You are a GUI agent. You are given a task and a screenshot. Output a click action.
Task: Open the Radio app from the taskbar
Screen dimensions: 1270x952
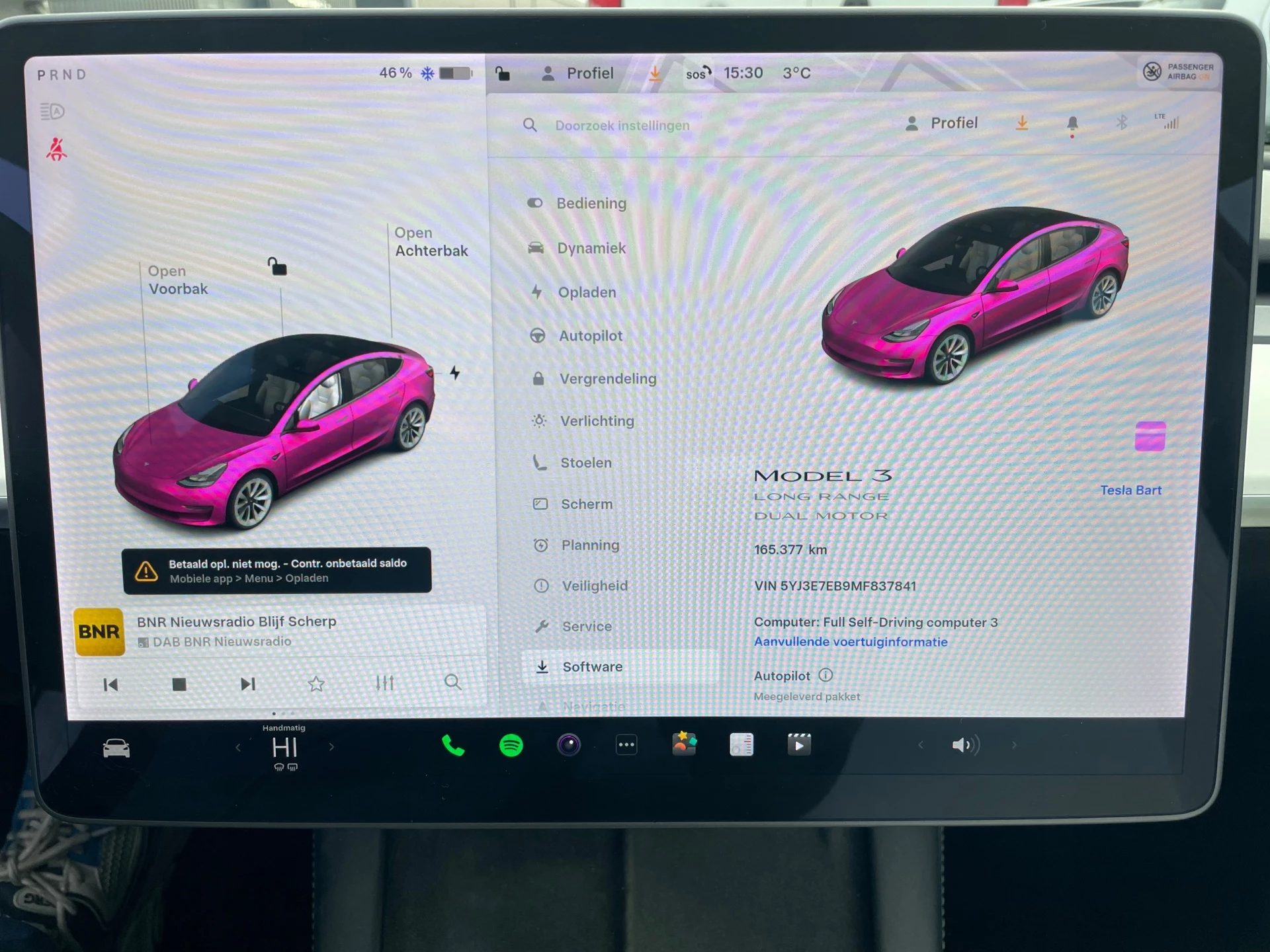[741, 744]
